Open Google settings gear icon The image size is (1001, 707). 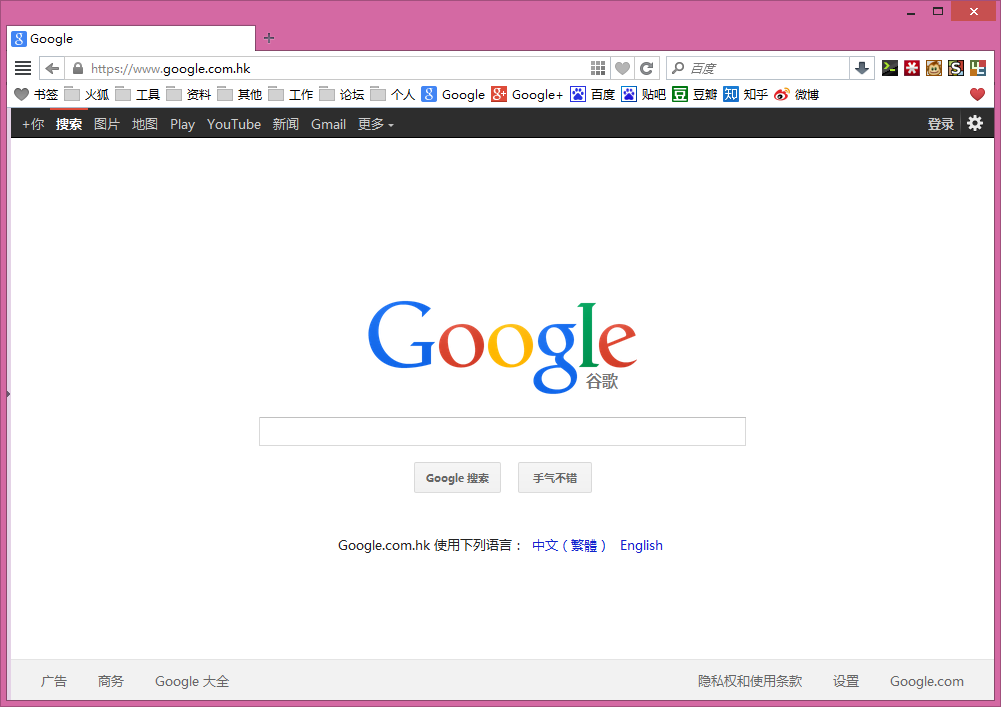[975, 123]
